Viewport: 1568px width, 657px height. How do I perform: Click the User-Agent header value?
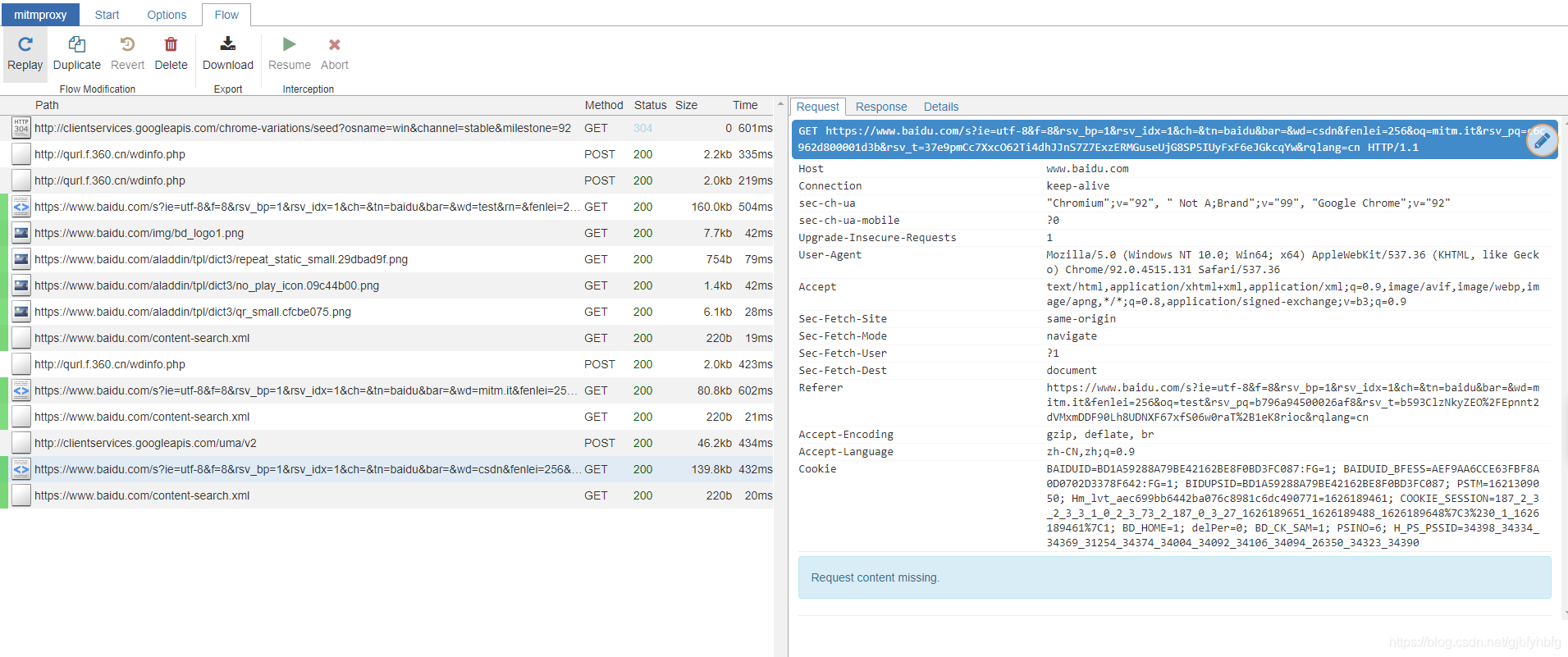(x=1292, y=262)
